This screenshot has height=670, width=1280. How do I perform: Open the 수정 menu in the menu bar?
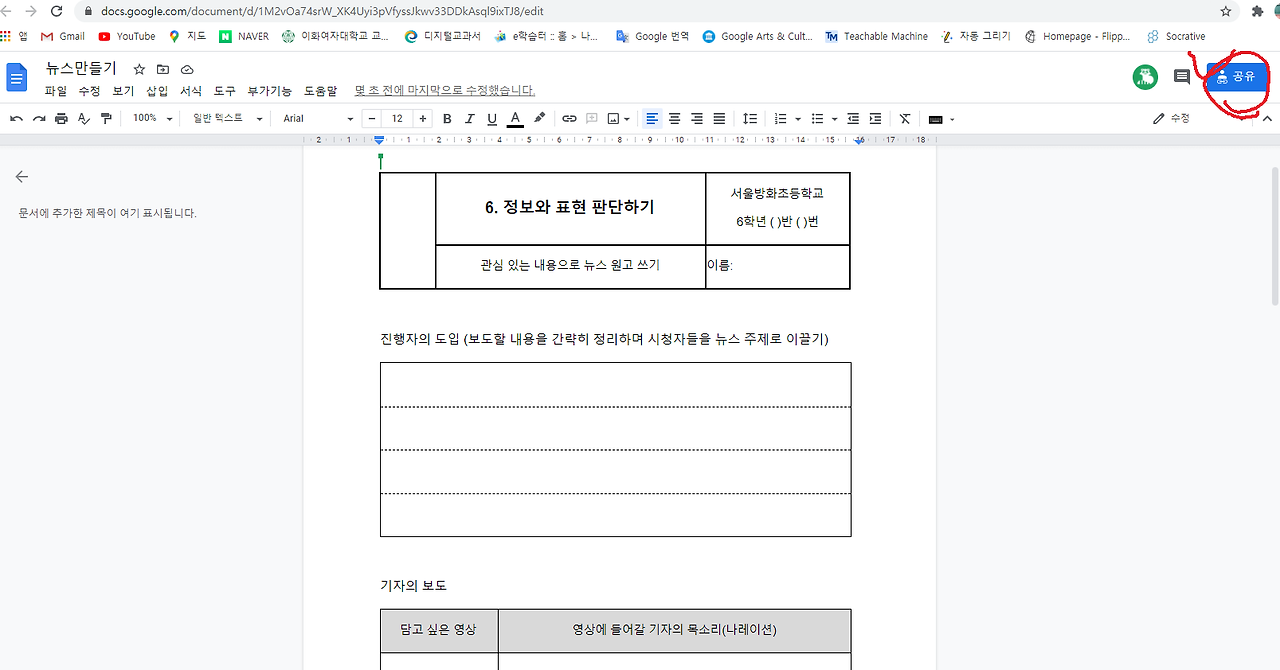click(x=89, y=91)
